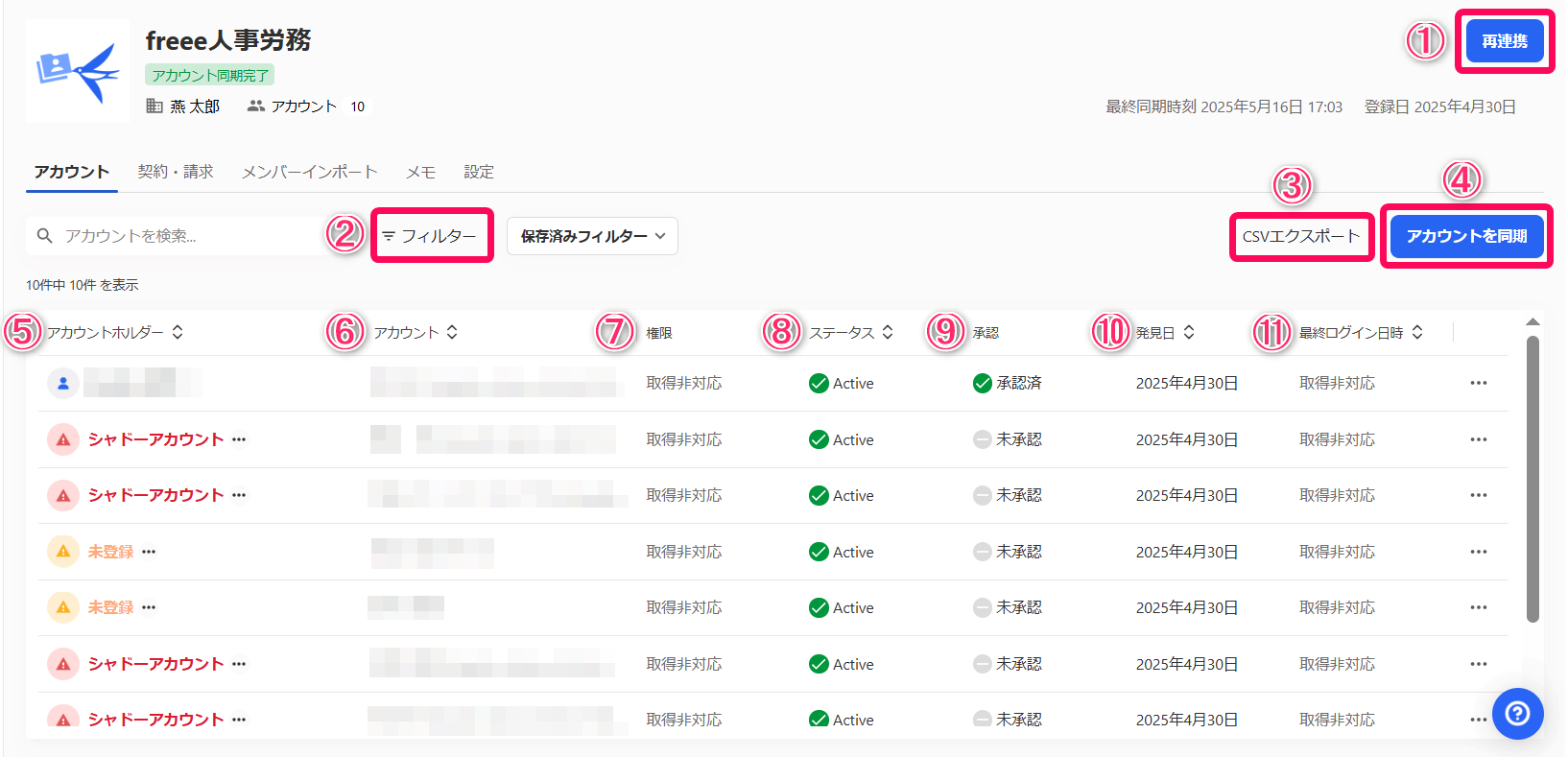Click the scrollbar up arrow
Image resolution: width=1568 pixels, height=757 pixels.
[1532, 322]
